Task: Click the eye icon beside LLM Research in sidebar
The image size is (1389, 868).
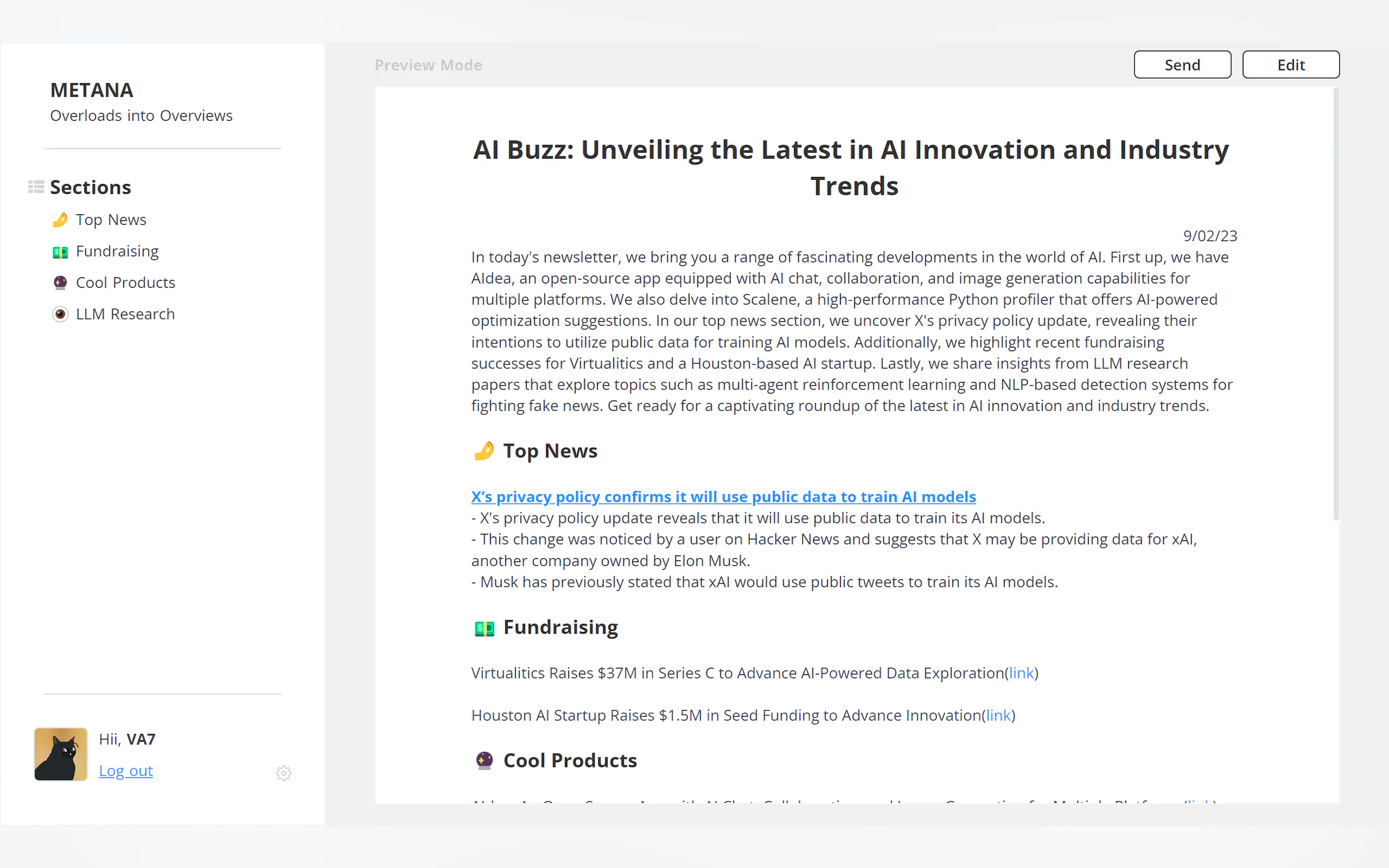Action: click(x=60, y=314)
